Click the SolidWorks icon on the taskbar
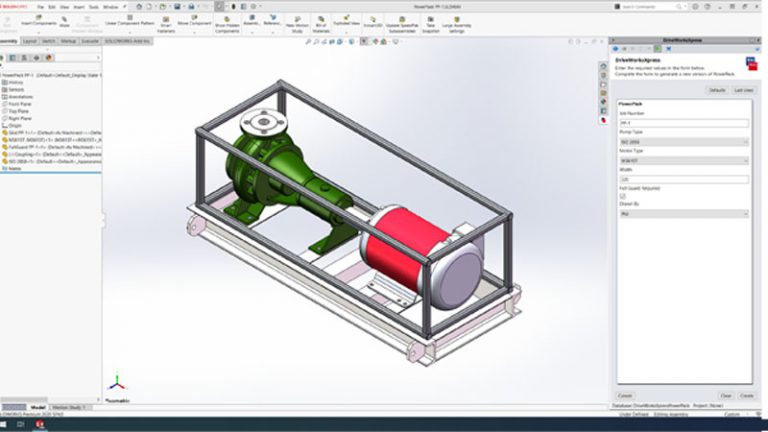The width and height of the screenshot is (768, 432). click(40, 424)
